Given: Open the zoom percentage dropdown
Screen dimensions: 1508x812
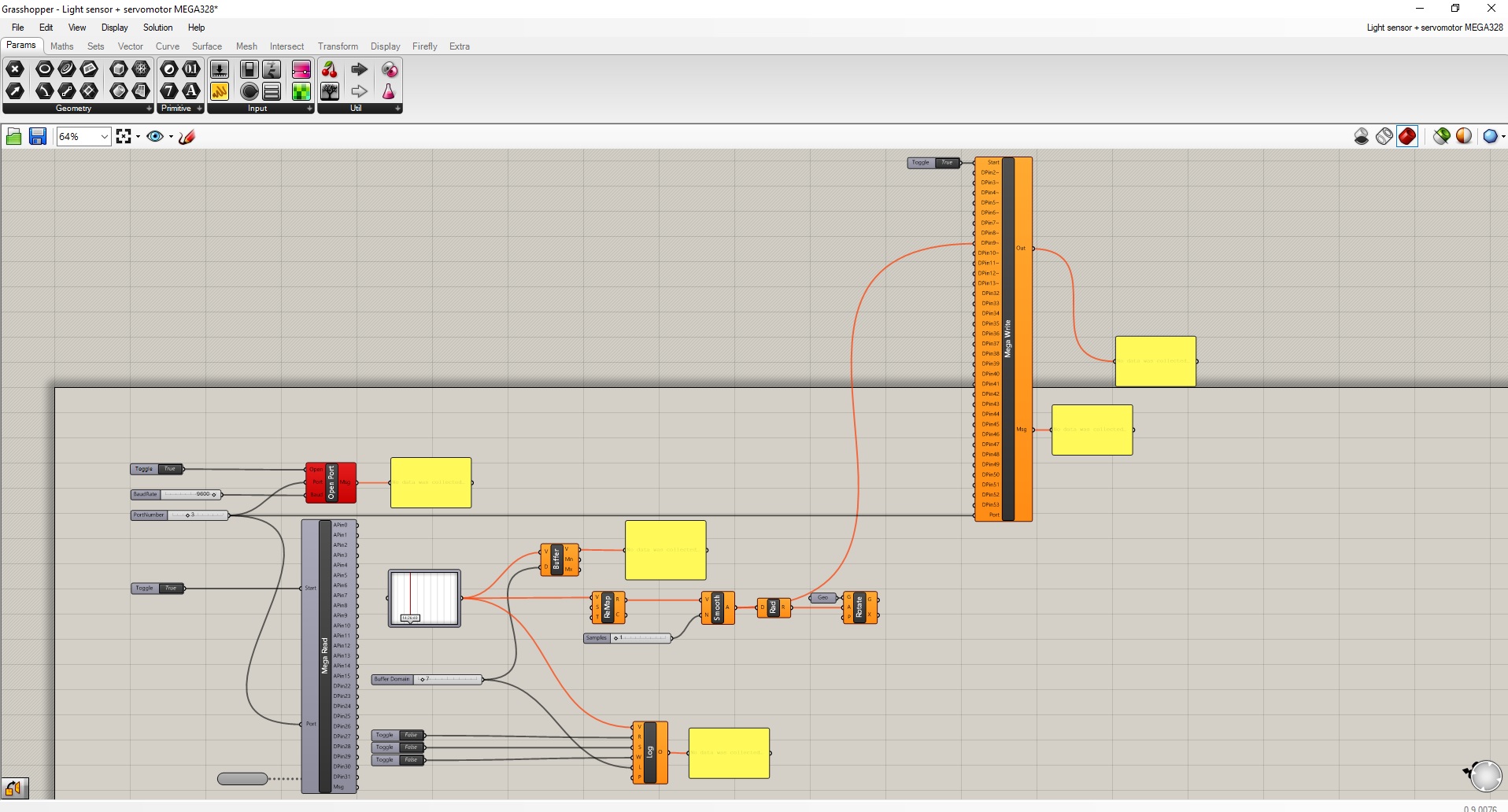Looking at the screenshot, I should tap(104, 137).
